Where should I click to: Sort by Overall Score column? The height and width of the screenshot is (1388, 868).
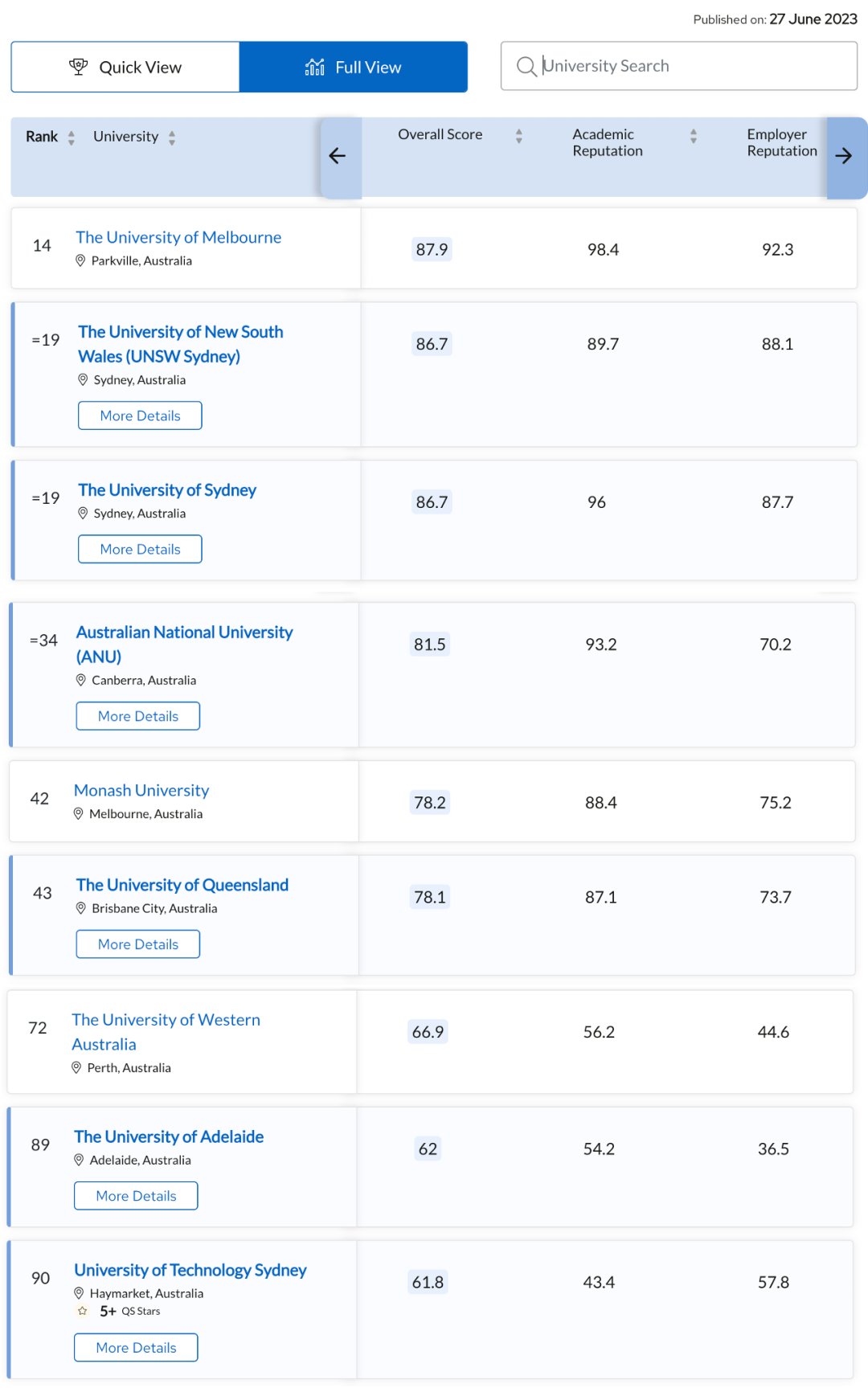point(519,136)
